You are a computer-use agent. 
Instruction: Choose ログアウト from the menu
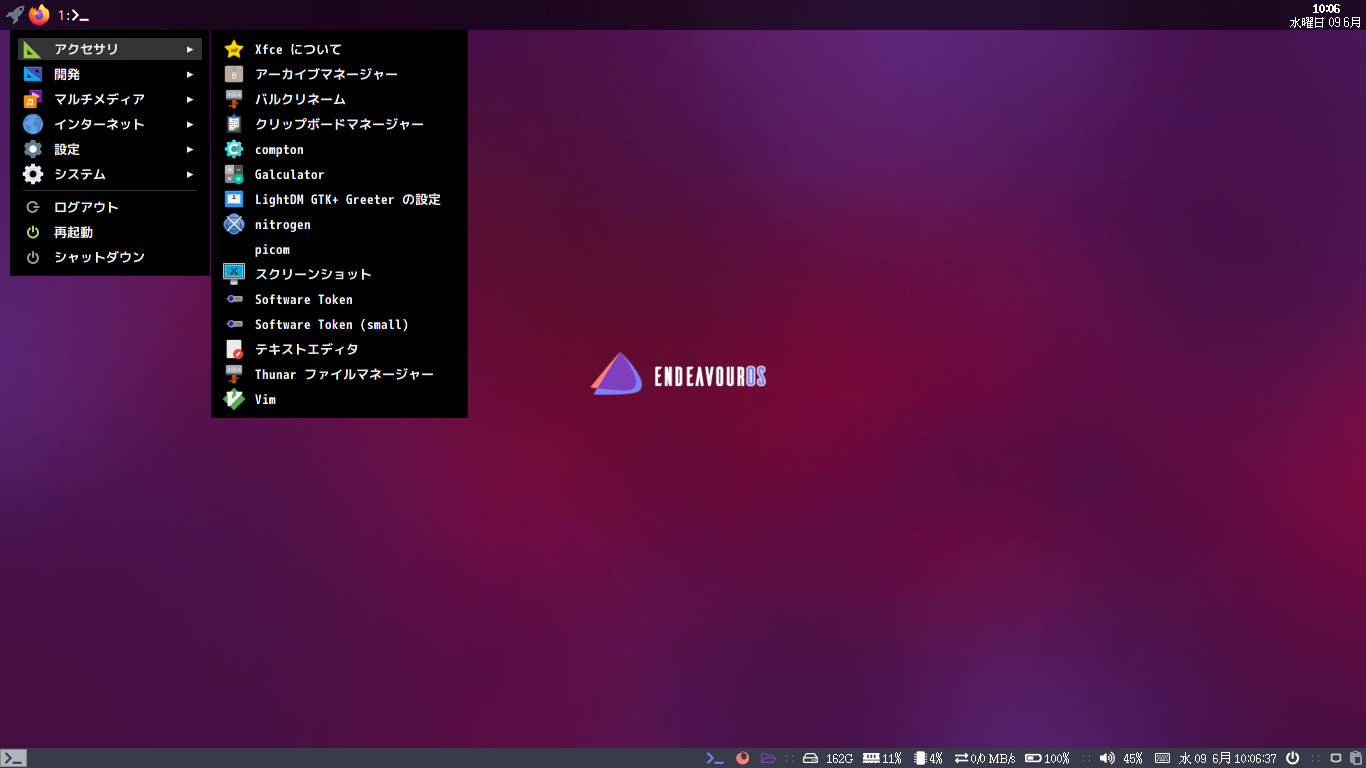[110, 207]
